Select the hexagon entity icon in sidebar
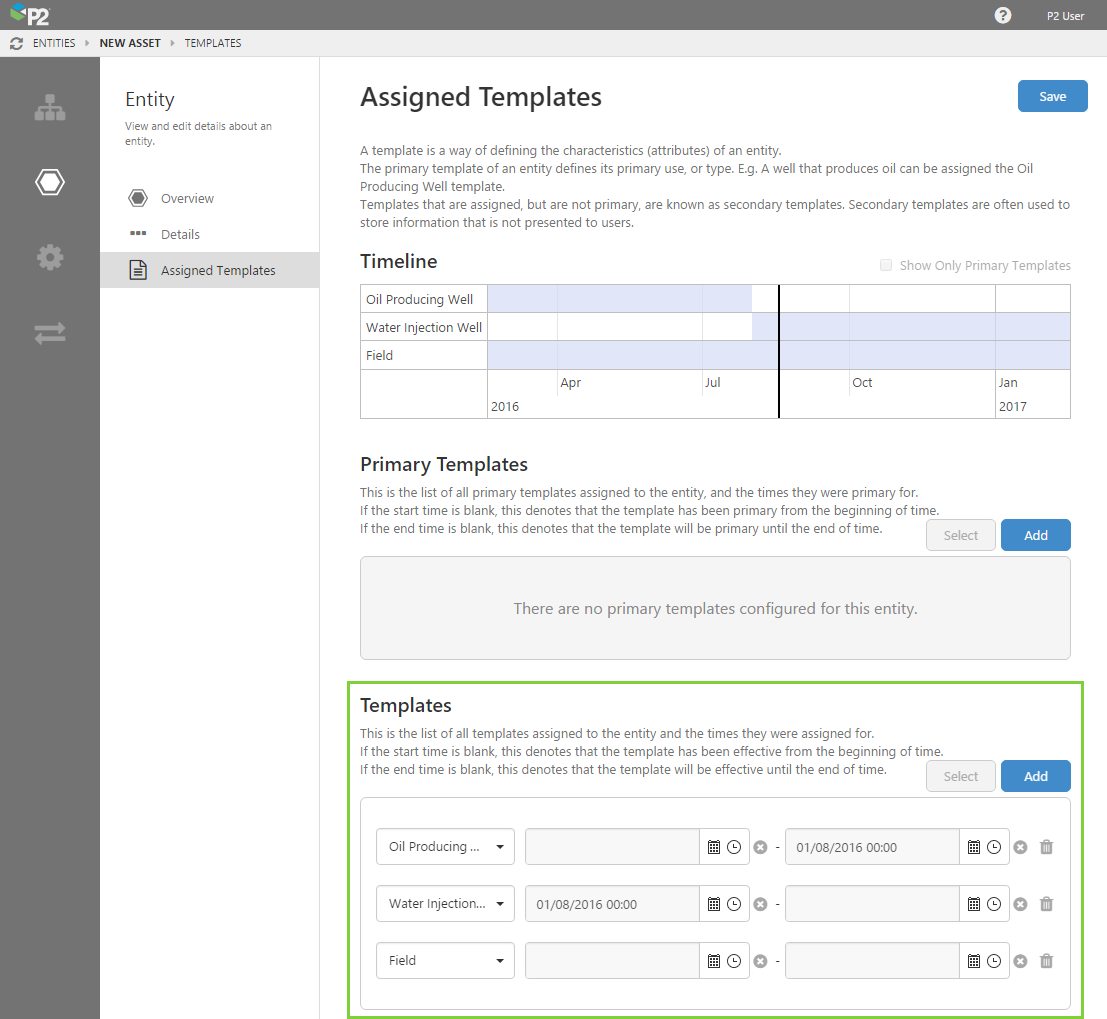 (50, 182)
